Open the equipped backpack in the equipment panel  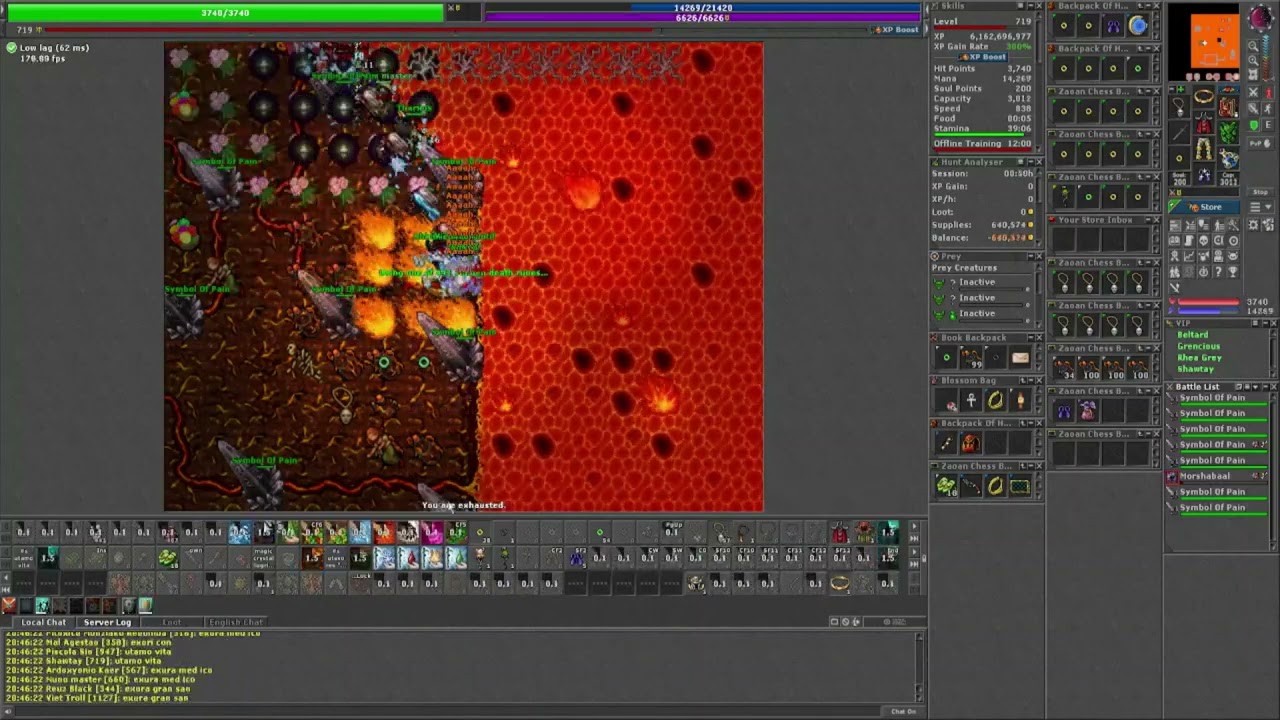pos(1228,108)
